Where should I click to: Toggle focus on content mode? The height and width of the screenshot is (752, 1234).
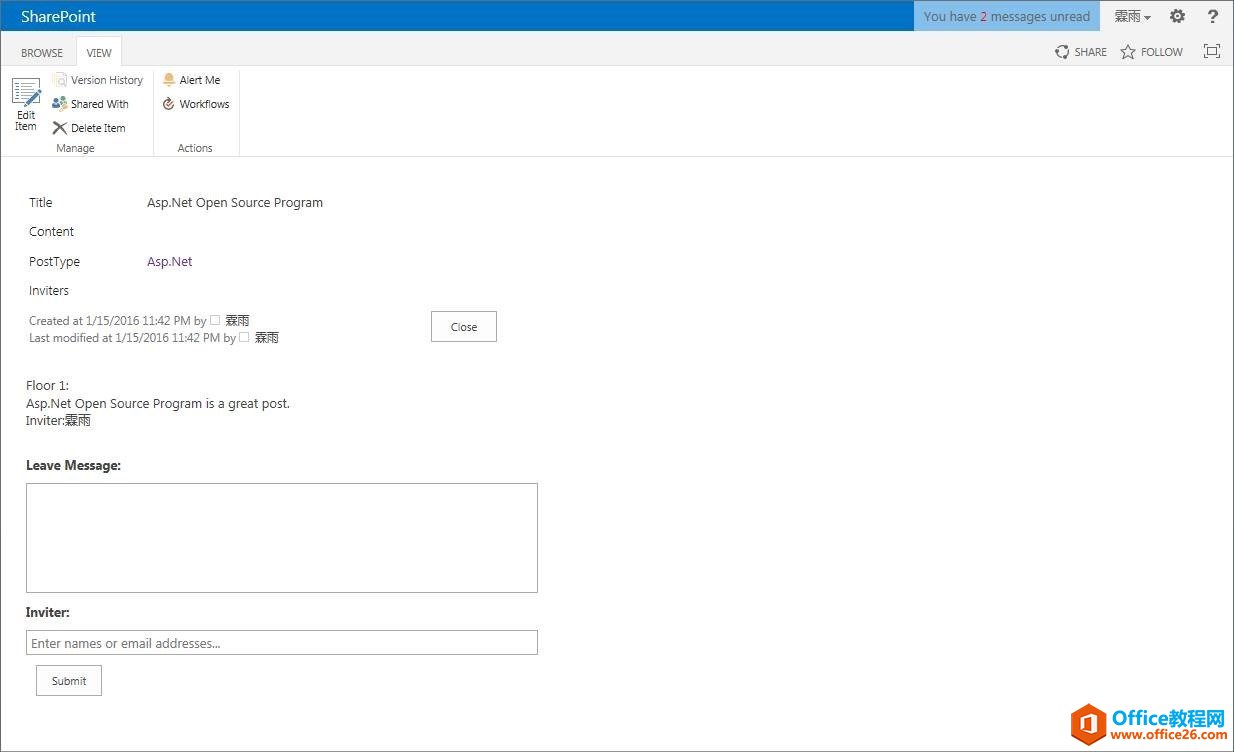point(1211,52)
